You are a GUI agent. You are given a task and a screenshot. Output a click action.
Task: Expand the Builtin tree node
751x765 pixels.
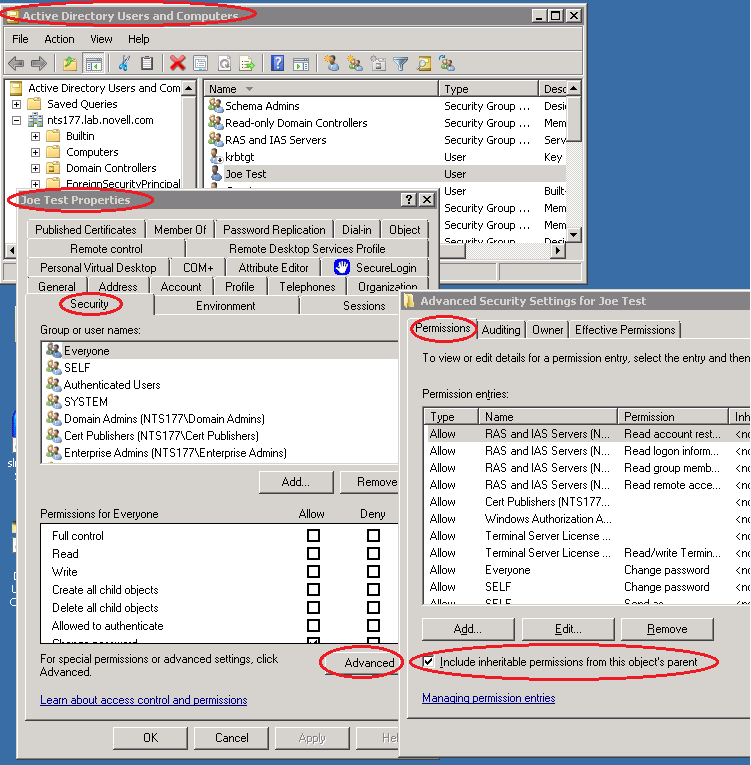point(35,136)
